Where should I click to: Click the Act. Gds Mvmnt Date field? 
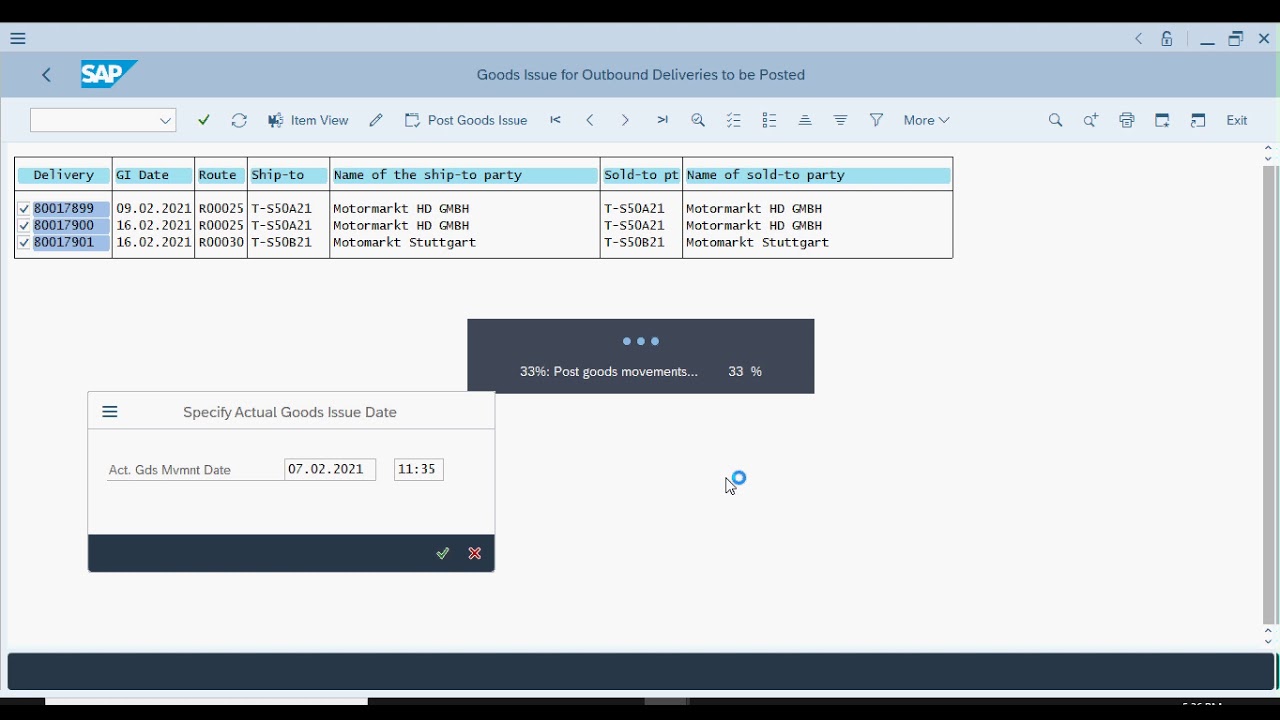pos(330,470)
